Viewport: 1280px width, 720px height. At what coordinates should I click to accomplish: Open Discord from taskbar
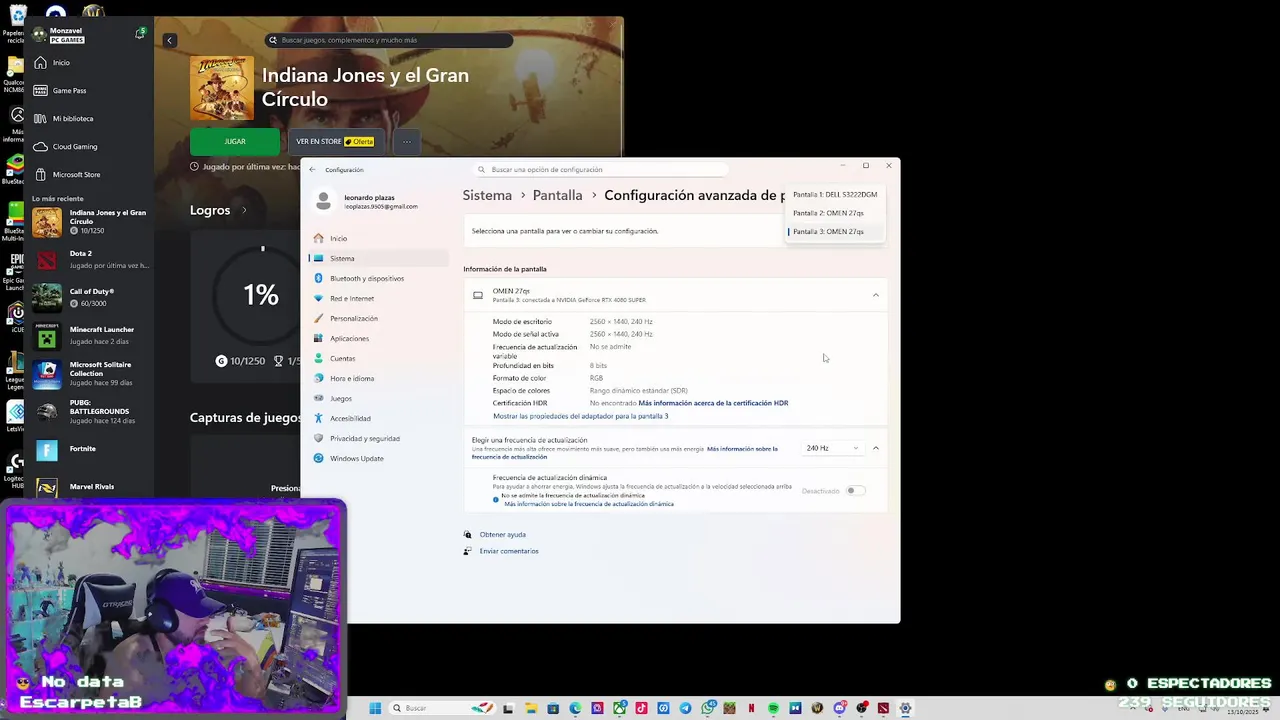(840, 708)
